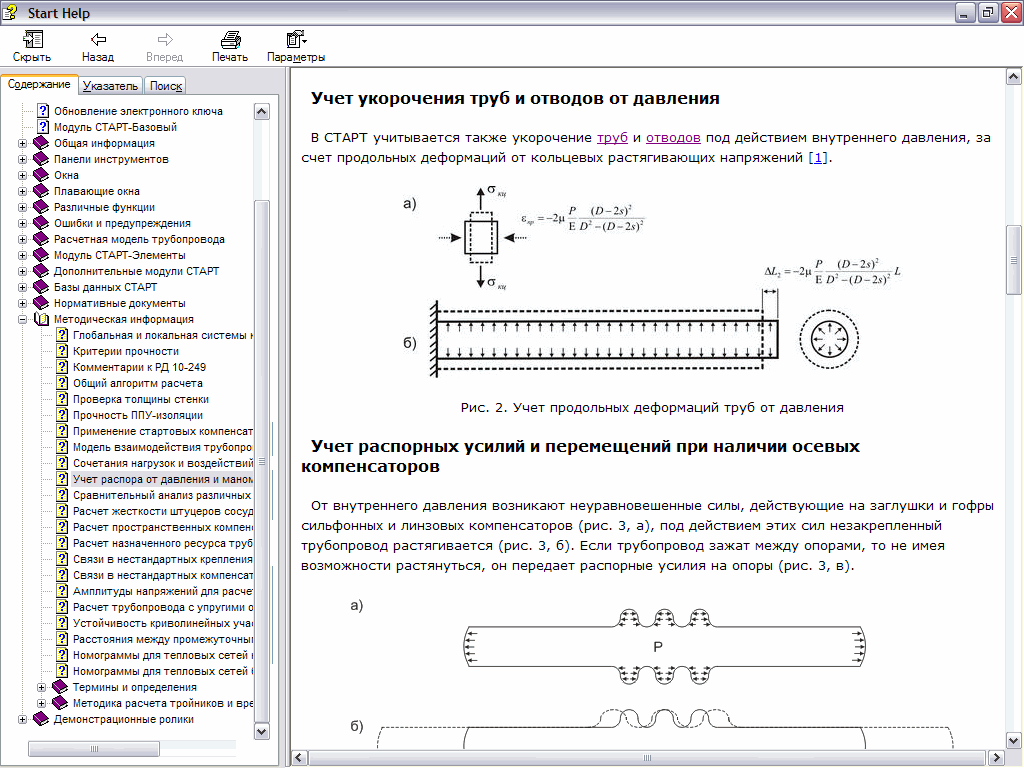Expand the Общая информация node

[x=23, y=143]
